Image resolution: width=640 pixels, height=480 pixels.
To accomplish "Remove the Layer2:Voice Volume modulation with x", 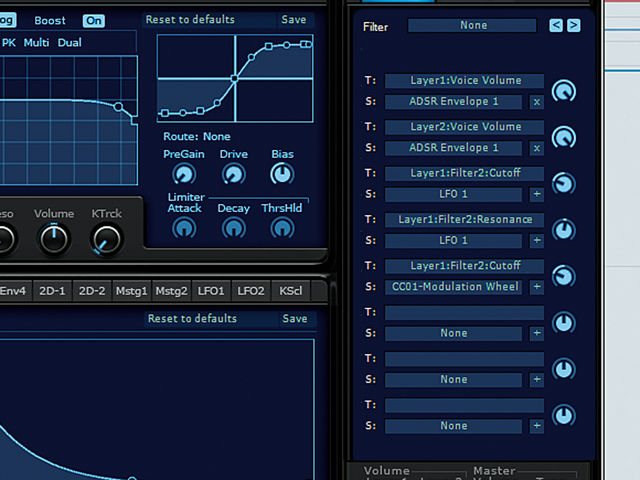I will click(x=537, y=148).
